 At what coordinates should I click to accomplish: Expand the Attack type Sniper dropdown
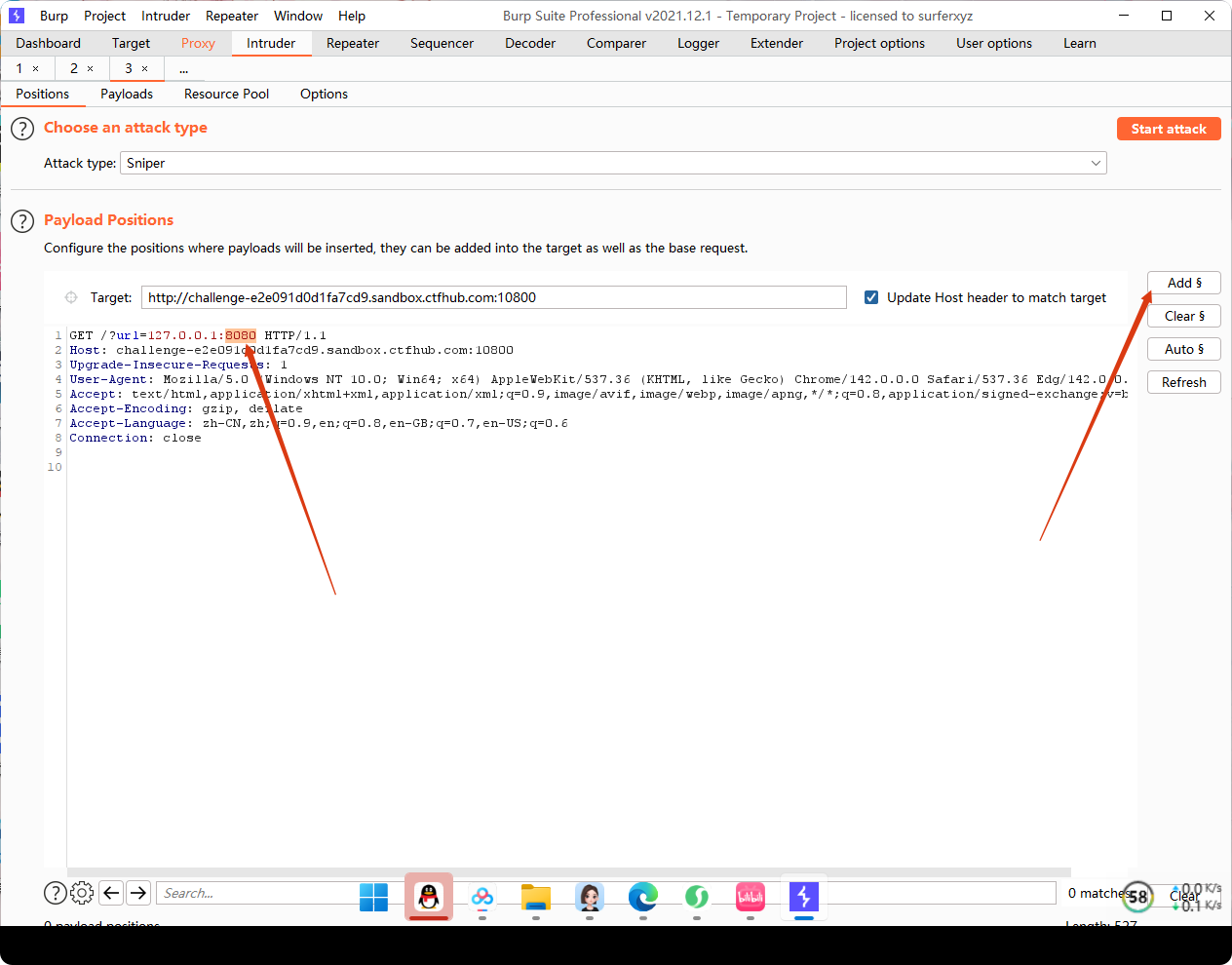[x=1097, y=163]
